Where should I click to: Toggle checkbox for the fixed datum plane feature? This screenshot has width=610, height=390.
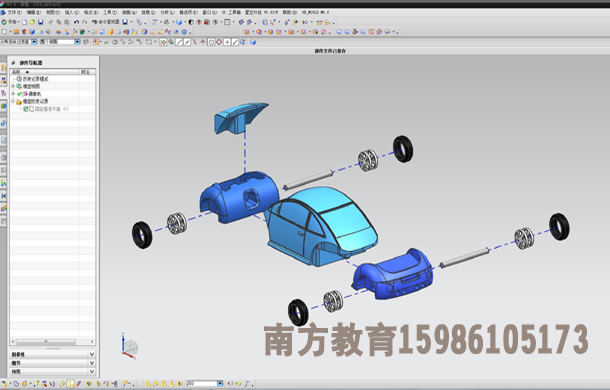click(26, 109)
